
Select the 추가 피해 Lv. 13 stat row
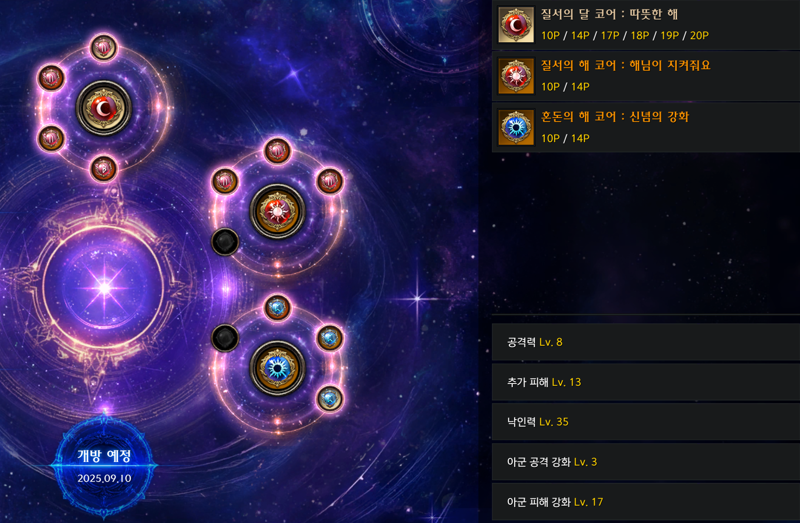click(645, 382)
